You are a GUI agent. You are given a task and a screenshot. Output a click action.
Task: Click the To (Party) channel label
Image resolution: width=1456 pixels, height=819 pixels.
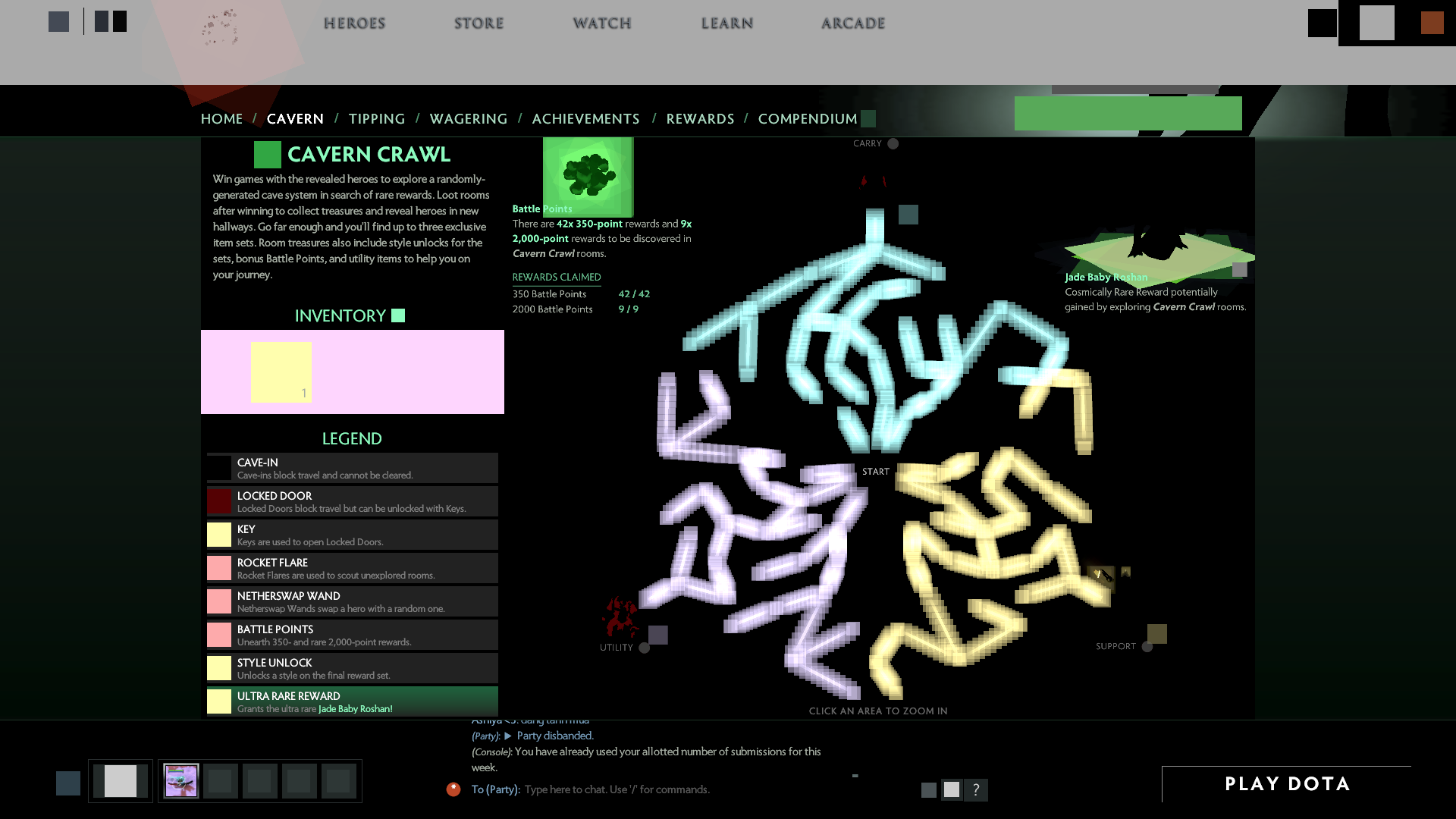coord(495,789)
